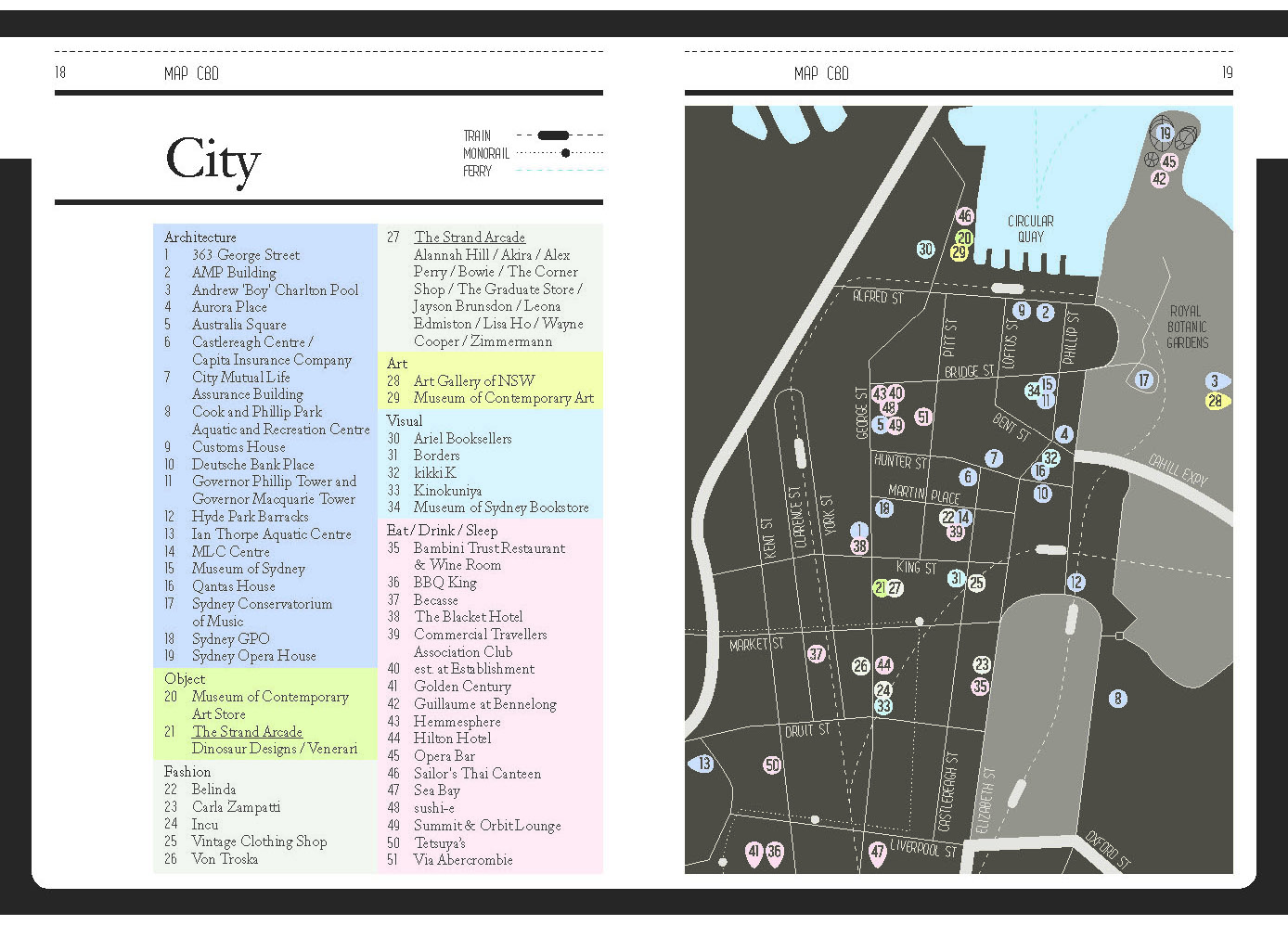Select map marker 10 on the map
This screenshot has height=925, width=1288.
point(1042,494)
